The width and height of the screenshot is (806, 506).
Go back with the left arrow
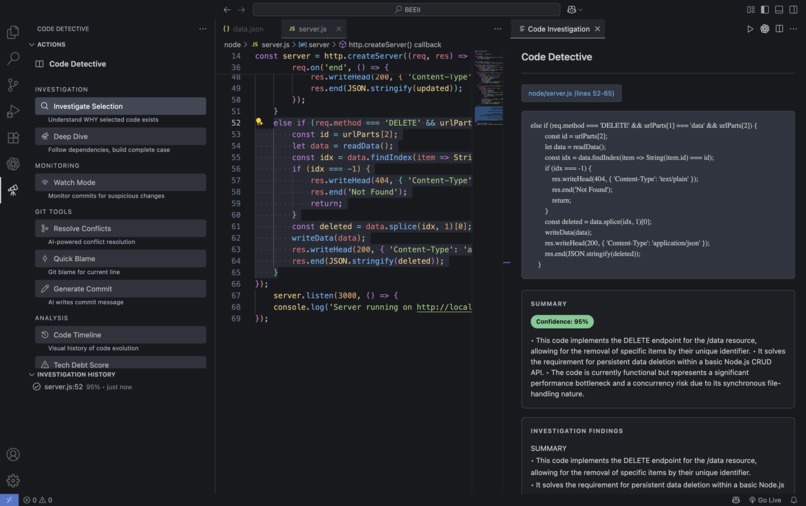coord(227,9)
